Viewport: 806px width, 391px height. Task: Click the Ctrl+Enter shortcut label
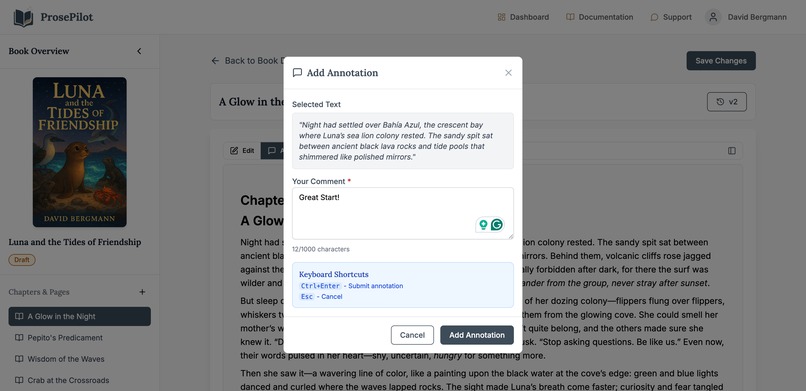(320, 286)
